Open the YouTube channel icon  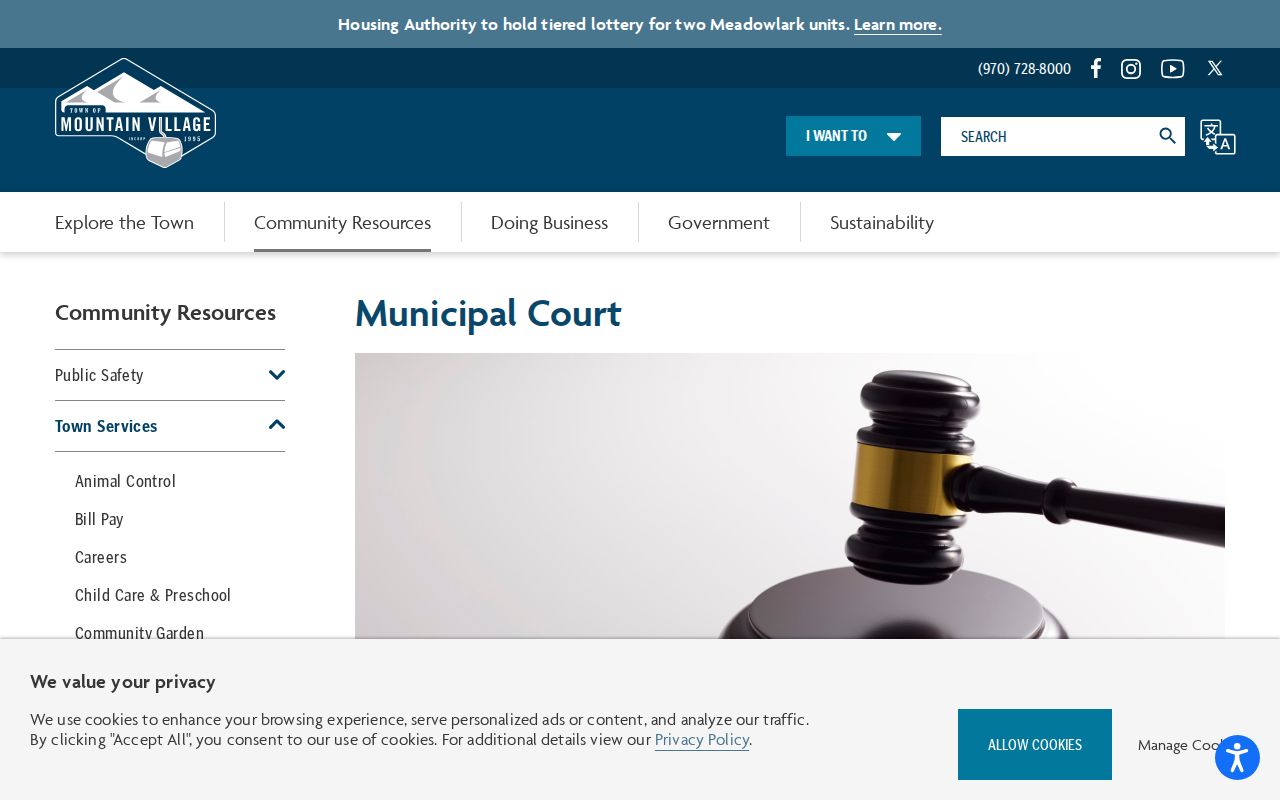pyautogui.click(x=1173, y=69)
